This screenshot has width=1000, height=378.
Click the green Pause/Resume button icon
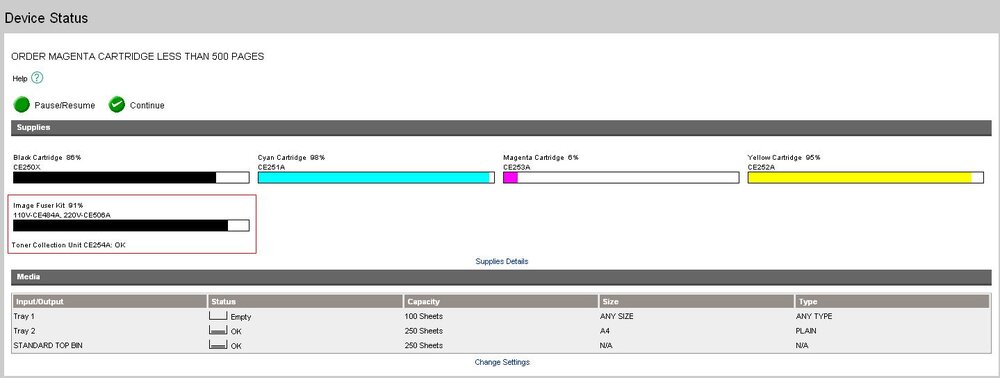22,105
